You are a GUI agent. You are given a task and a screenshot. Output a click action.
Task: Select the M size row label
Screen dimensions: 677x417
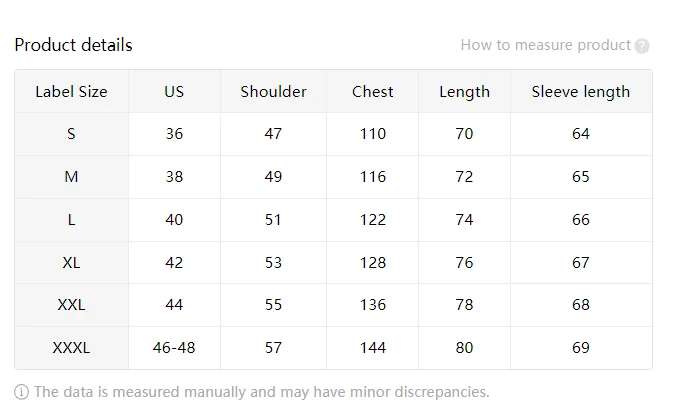tap(71, 177)
